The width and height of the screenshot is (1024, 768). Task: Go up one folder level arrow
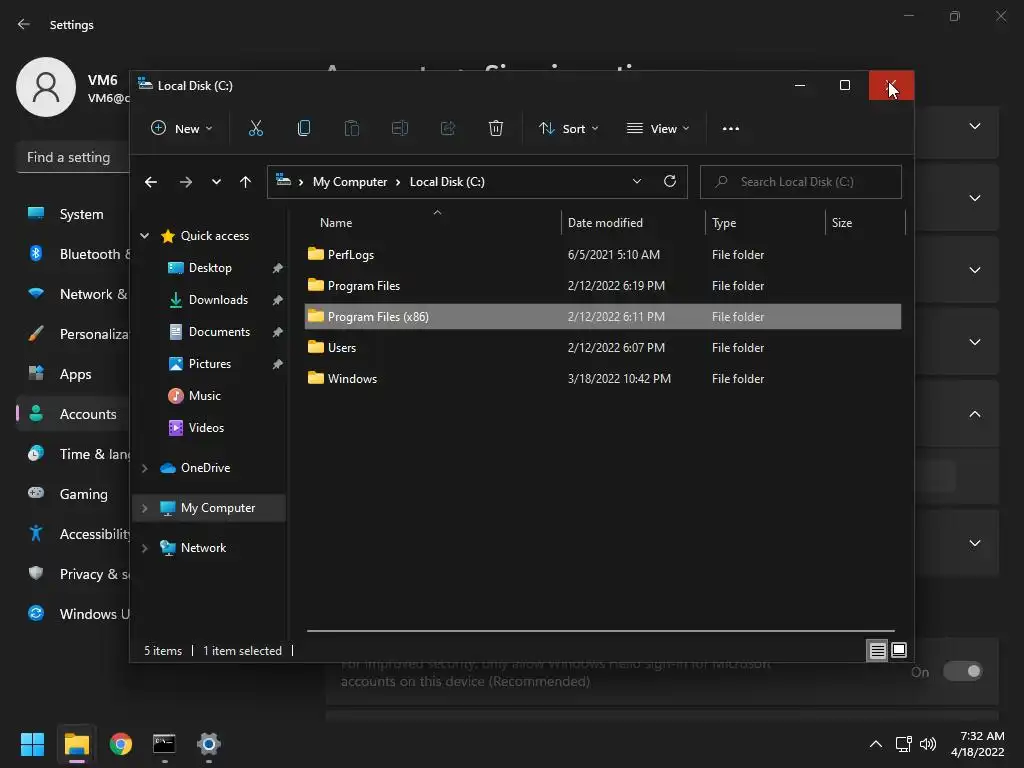(245, 182)
